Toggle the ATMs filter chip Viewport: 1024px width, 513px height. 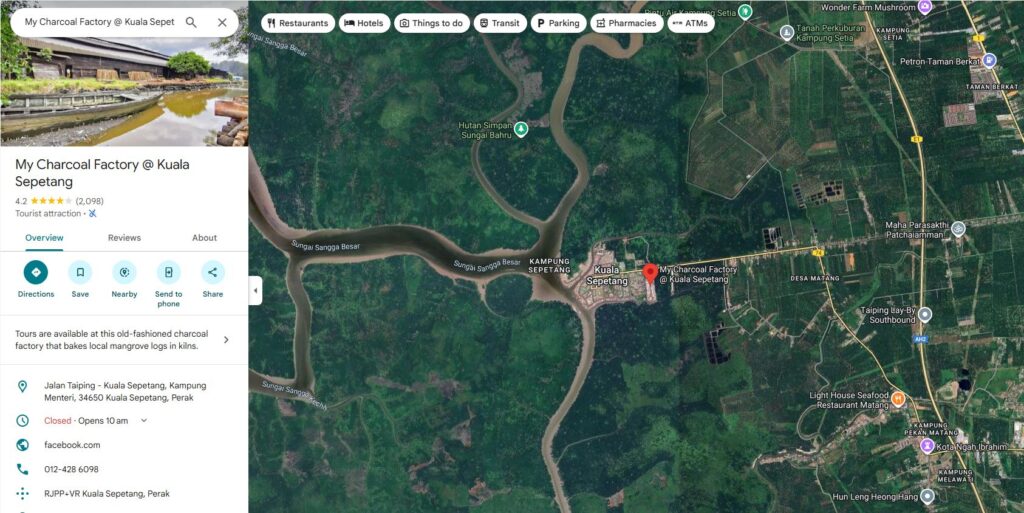coord(690,23)
